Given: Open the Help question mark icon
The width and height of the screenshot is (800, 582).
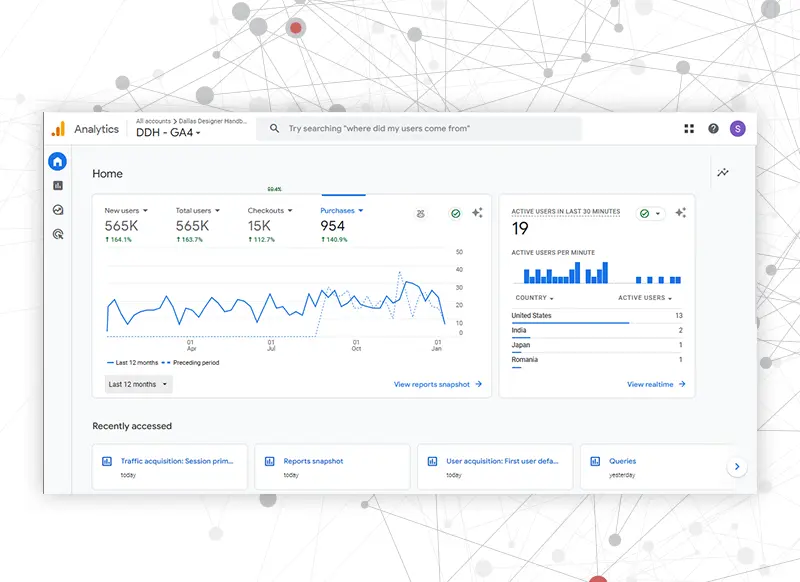Looking at the screenshot, I should [713, 129].
